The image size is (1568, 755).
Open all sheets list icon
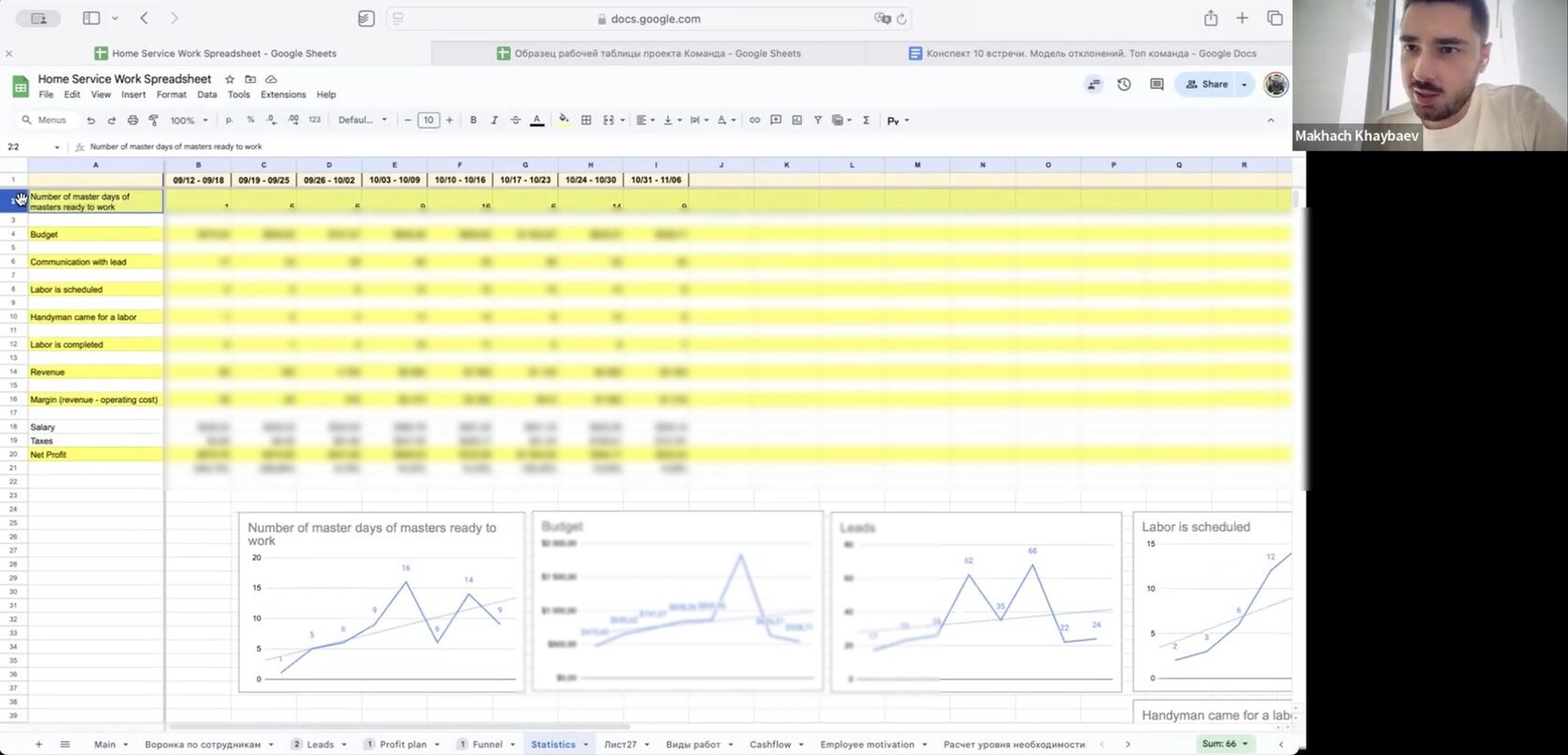click(64, 744)
